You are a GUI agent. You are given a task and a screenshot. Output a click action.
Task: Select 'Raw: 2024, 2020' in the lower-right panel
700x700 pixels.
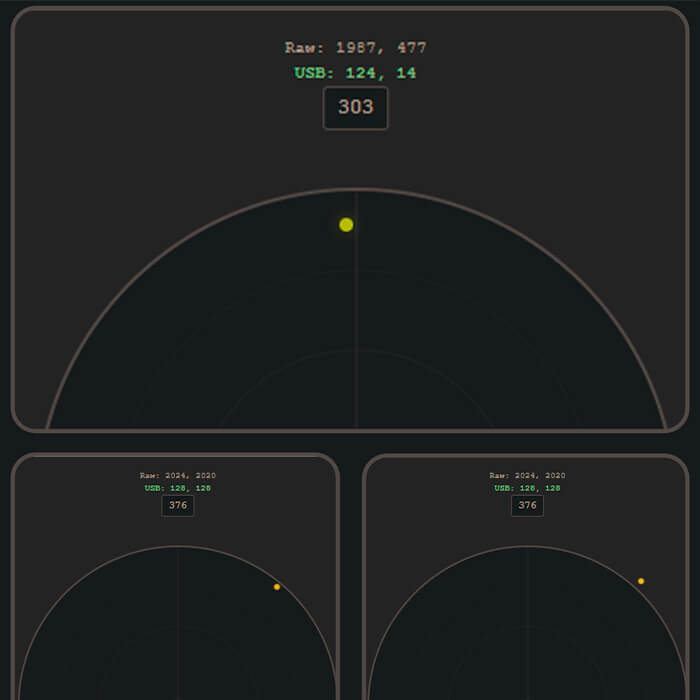coord(527,475)
